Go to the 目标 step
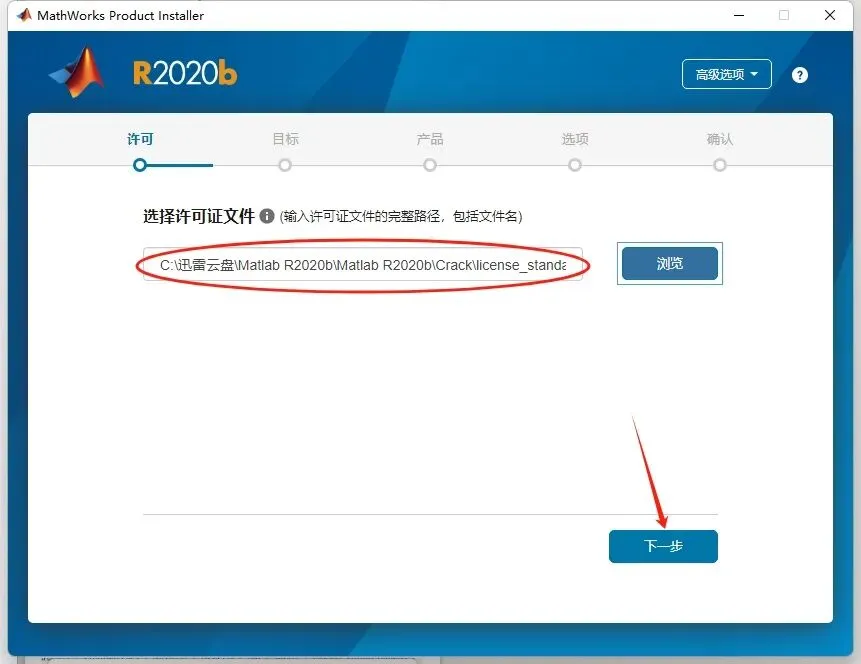 point(286,139)
